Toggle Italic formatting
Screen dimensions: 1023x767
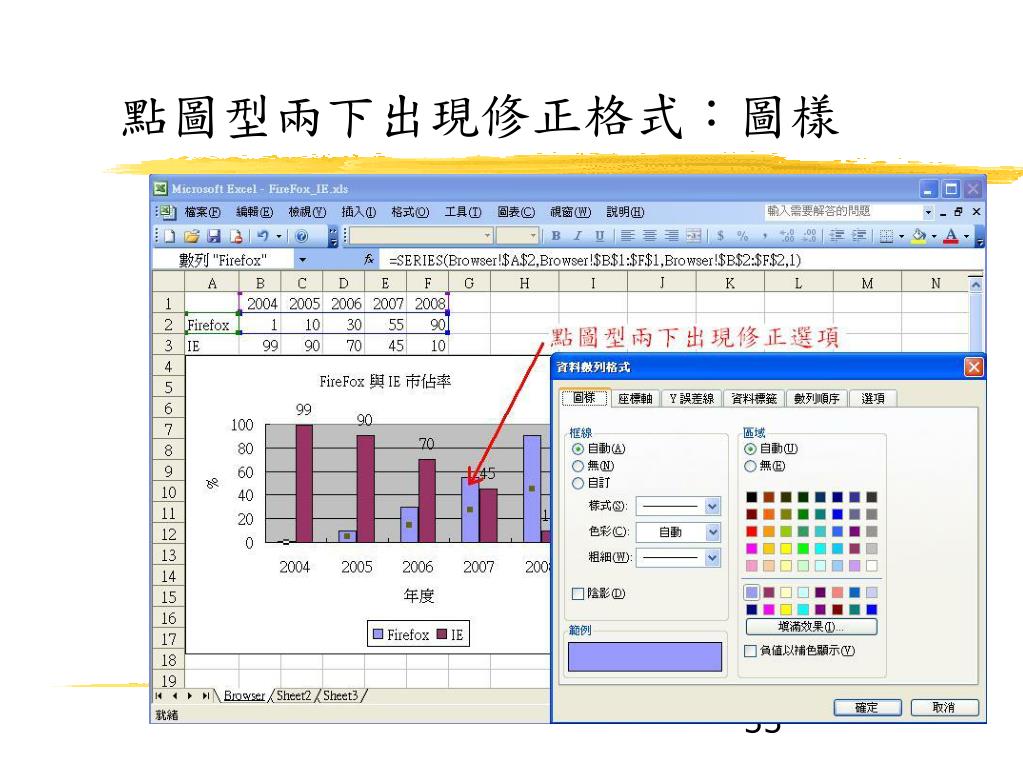pyautogui.click(x=577, y=236)
